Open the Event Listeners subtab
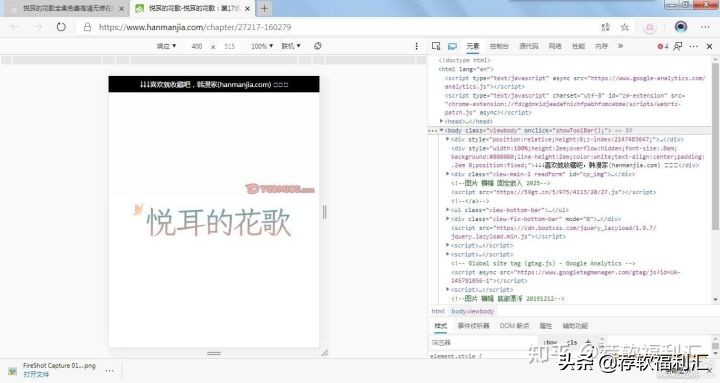Image resolution: width=720 pixels, height=383 pixels. tap(473, 326)
